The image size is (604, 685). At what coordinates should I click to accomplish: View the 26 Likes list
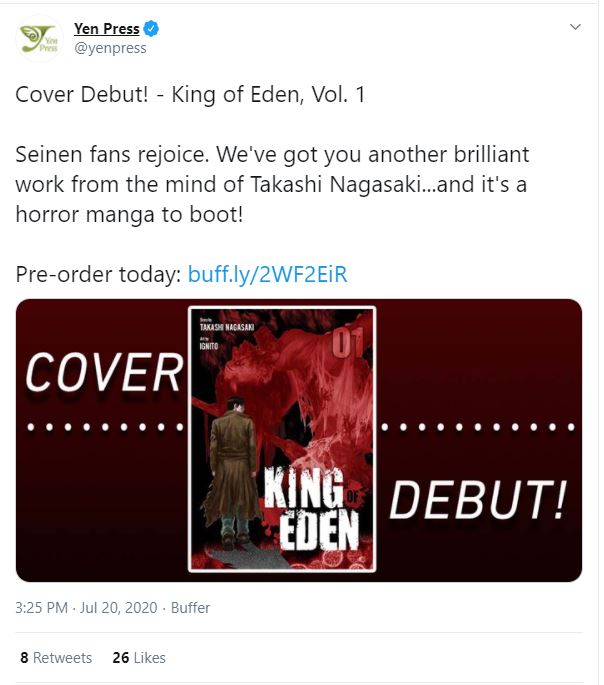click(139, 658)
